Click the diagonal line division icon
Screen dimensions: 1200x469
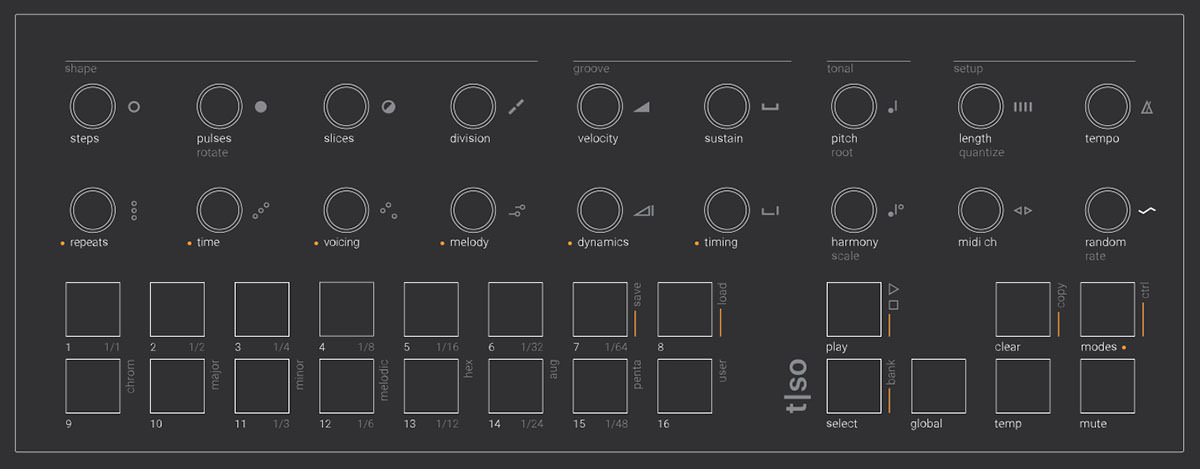coord(516,106)
